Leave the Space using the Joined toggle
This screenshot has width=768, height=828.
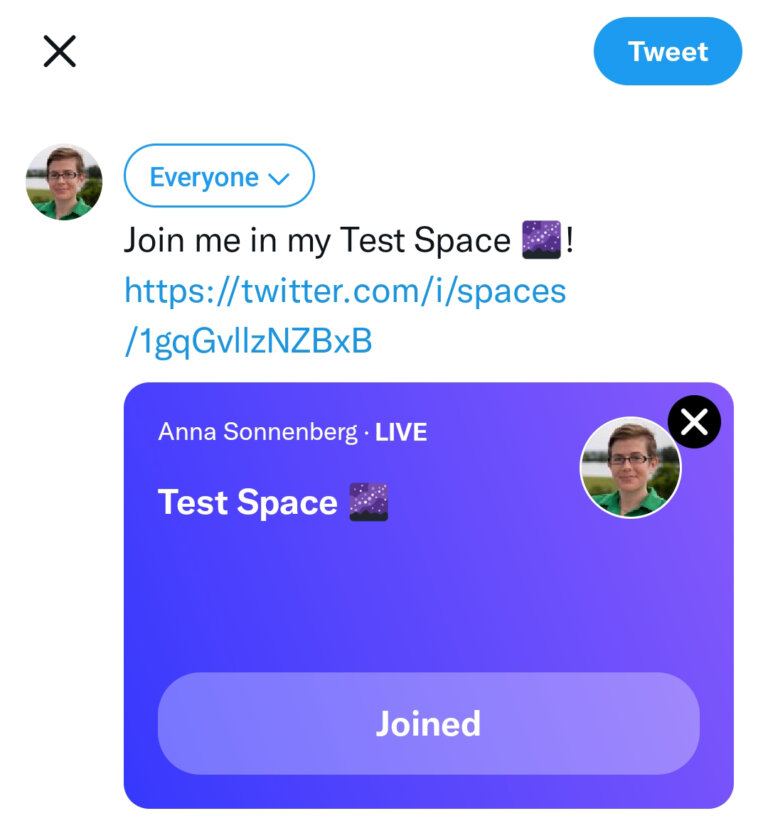(428, 723)
